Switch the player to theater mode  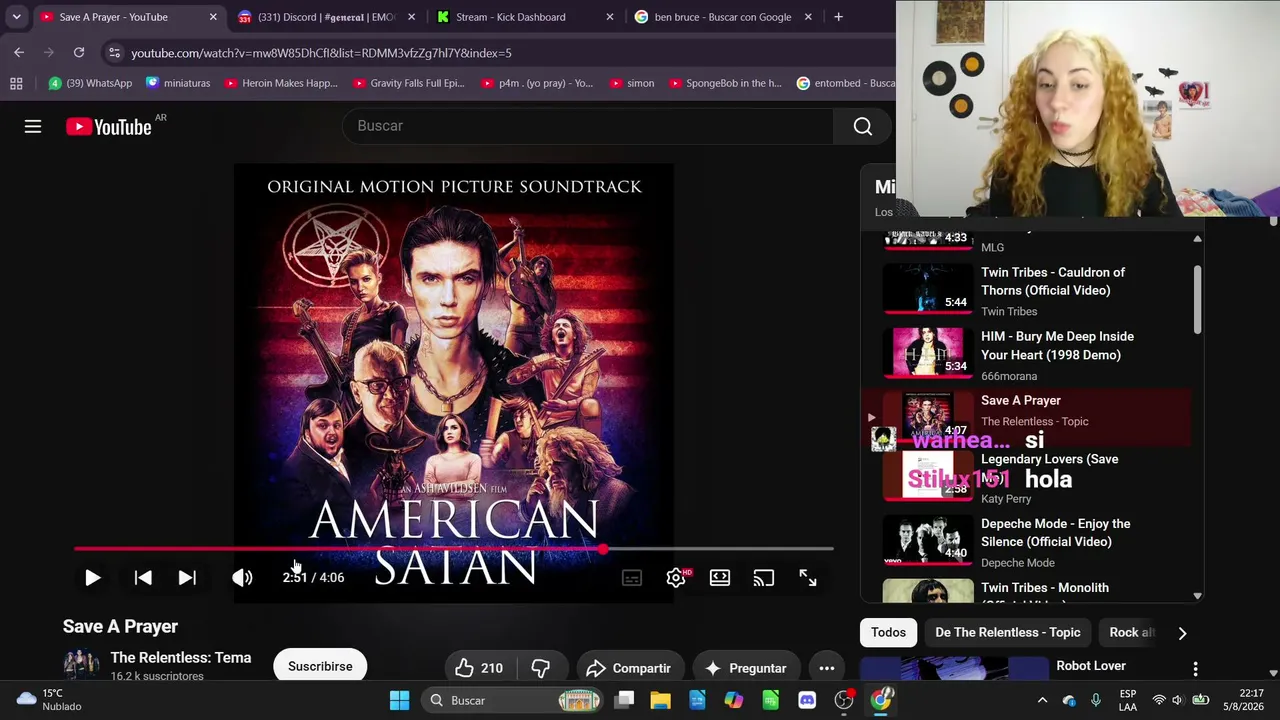(x=720, y=577)
